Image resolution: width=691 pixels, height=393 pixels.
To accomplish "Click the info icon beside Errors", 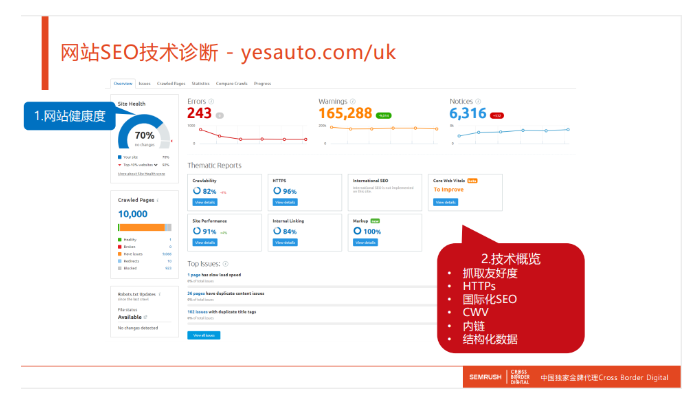I will pyautogui.click(x=211, y=101).
